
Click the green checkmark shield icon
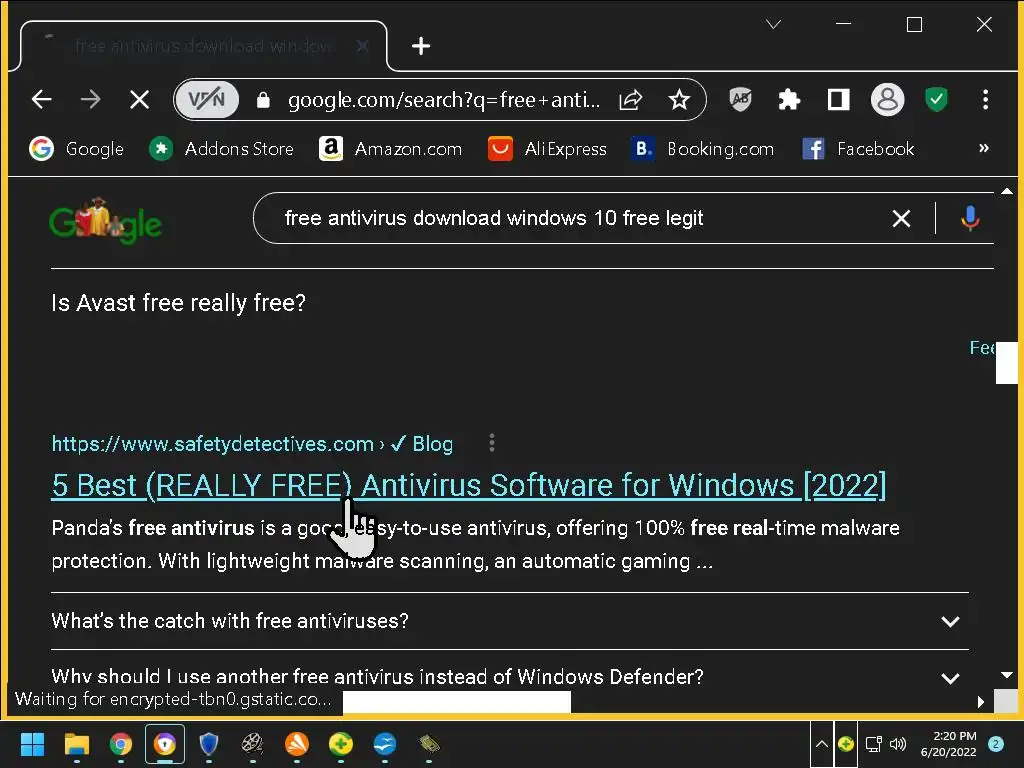point(936,99)
